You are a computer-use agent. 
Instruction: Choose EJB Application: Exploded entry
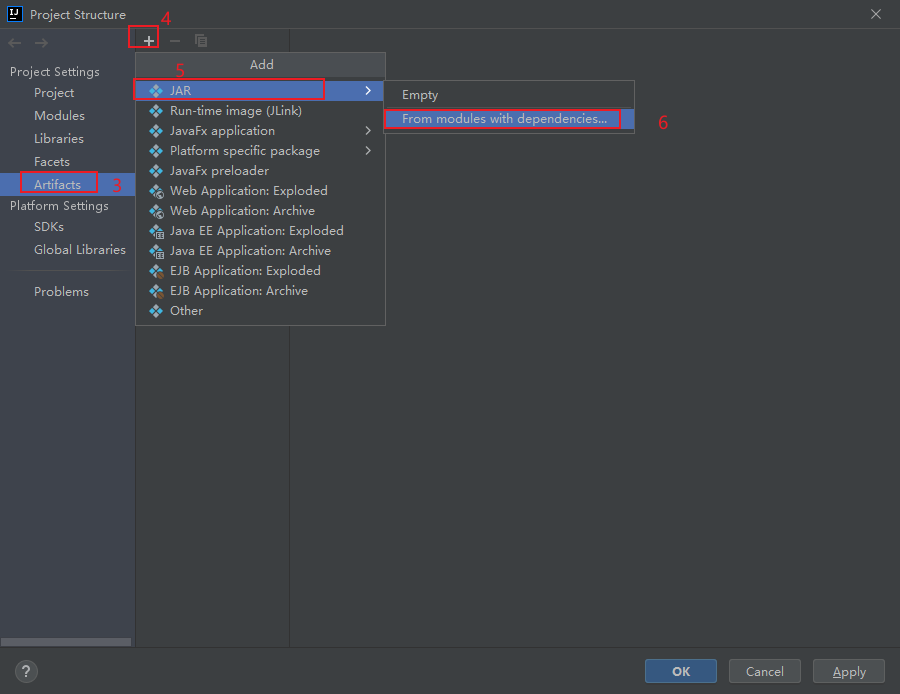click(259, 271)
